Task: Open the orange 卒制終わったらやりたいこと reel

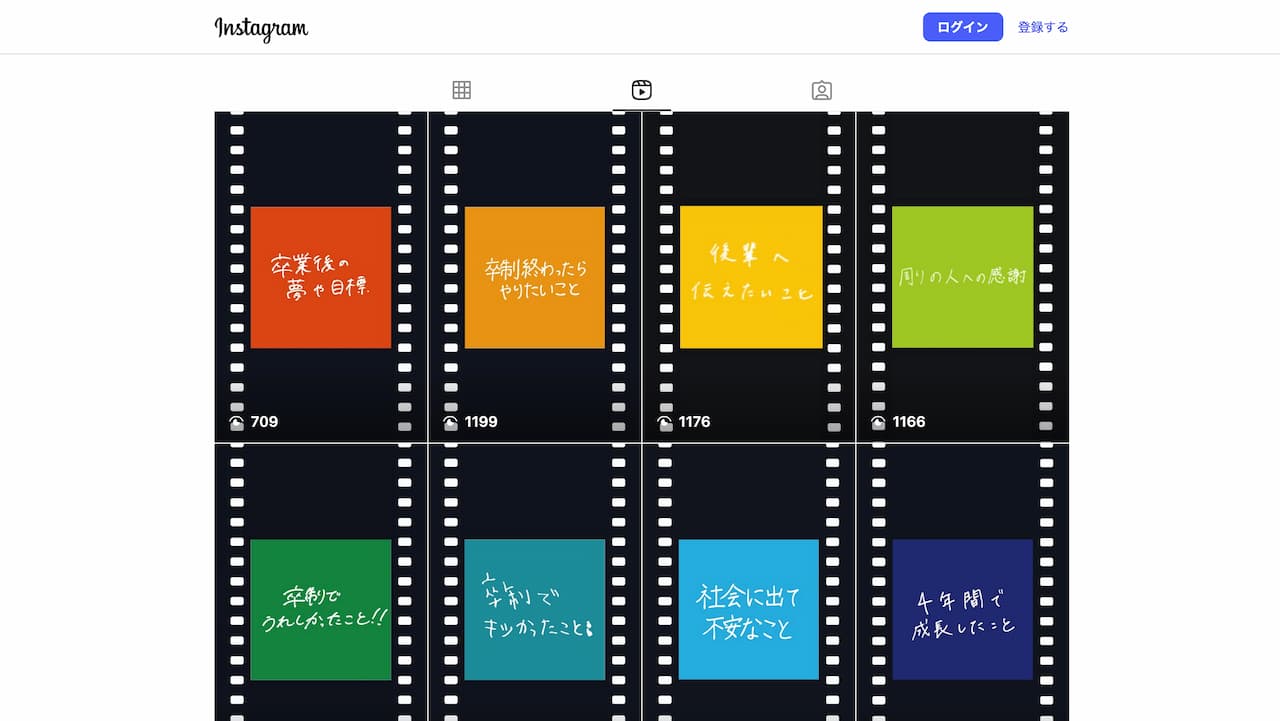Action: pos(534,277)
